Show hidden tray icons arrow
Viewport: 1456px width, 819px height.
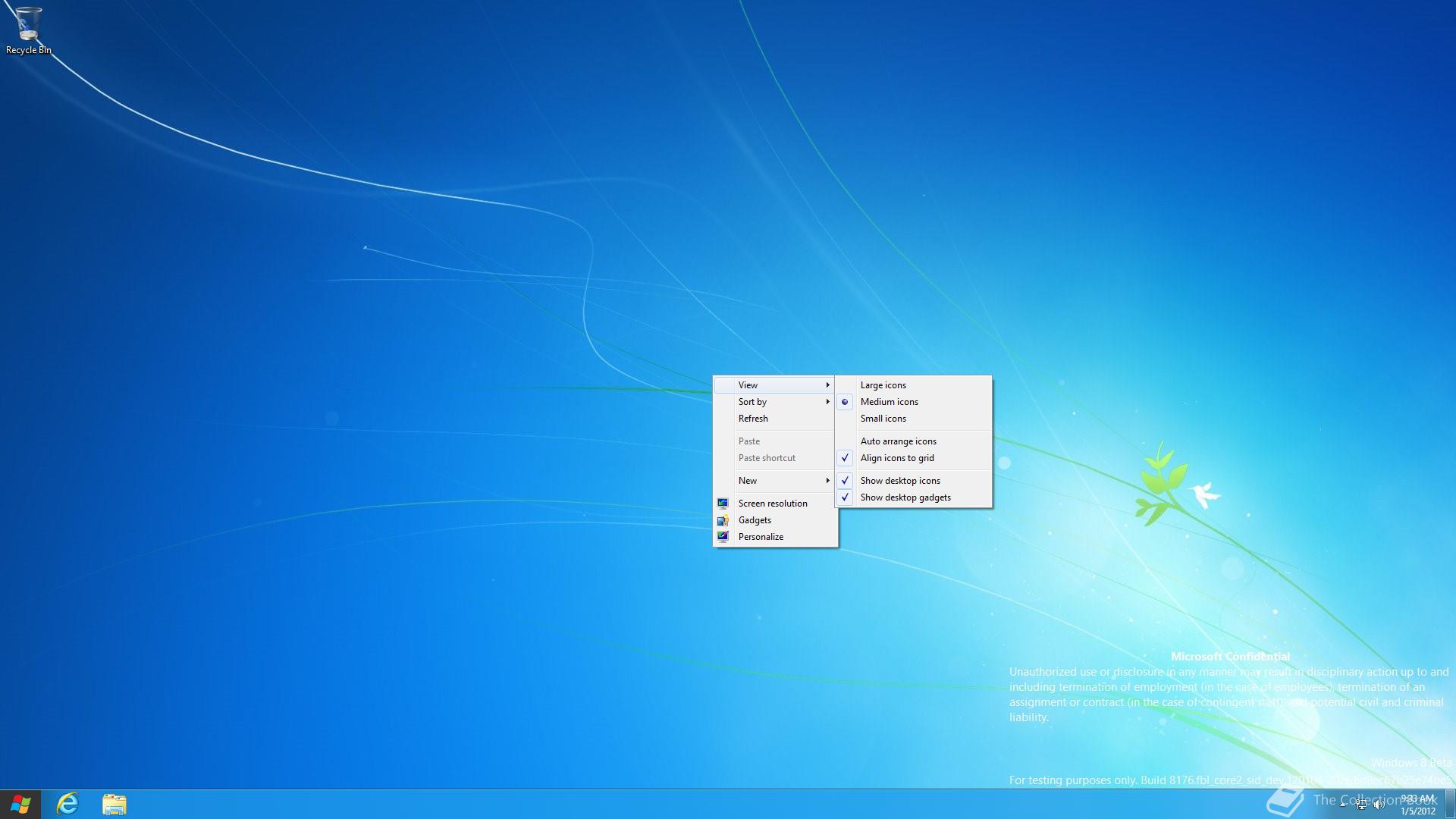(x=1343, y=805)
